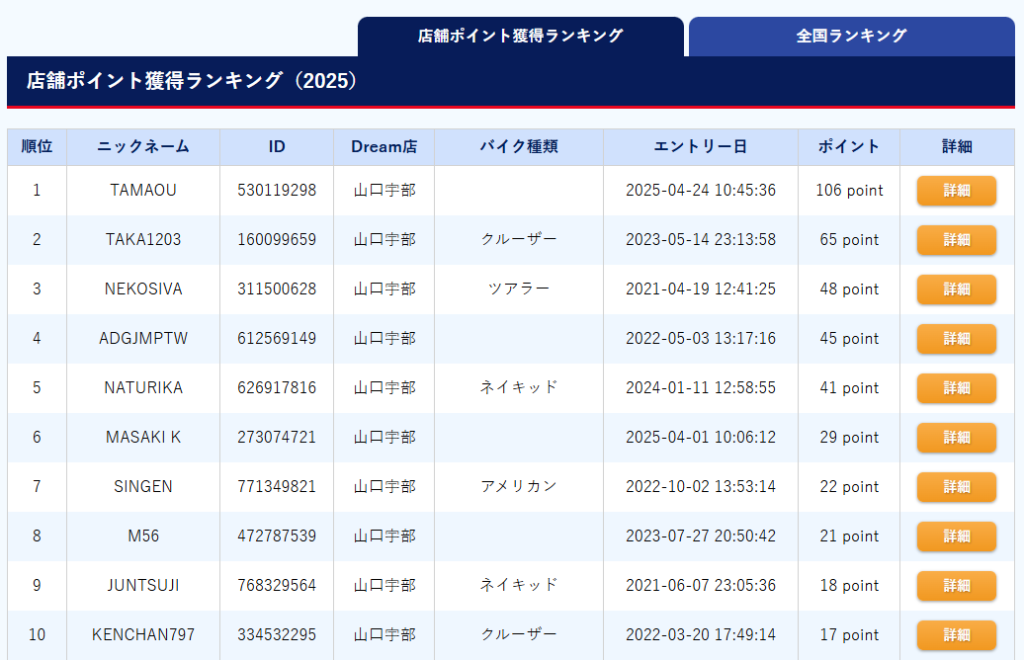Click entry date 2025-04-24 10:45:36
The width and height of the screenshot is (1024, 660).
pyautogui.click(x=701, y=190)
